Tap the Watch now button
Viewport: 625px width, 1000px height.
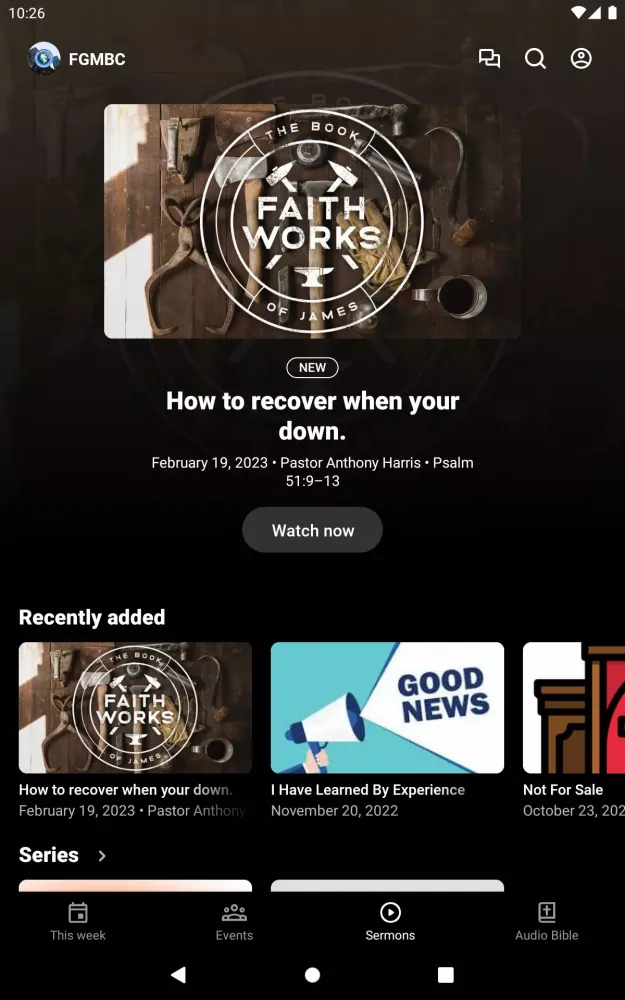(312, 530)
